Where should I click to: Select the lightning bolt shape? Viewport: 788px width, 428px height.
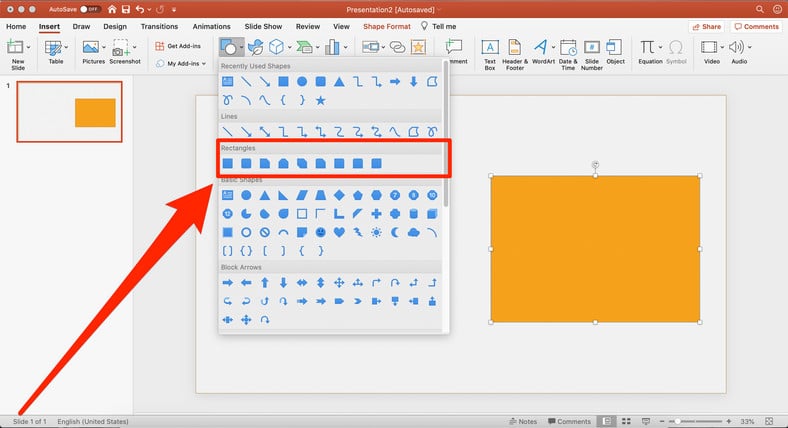click(358, 232)
